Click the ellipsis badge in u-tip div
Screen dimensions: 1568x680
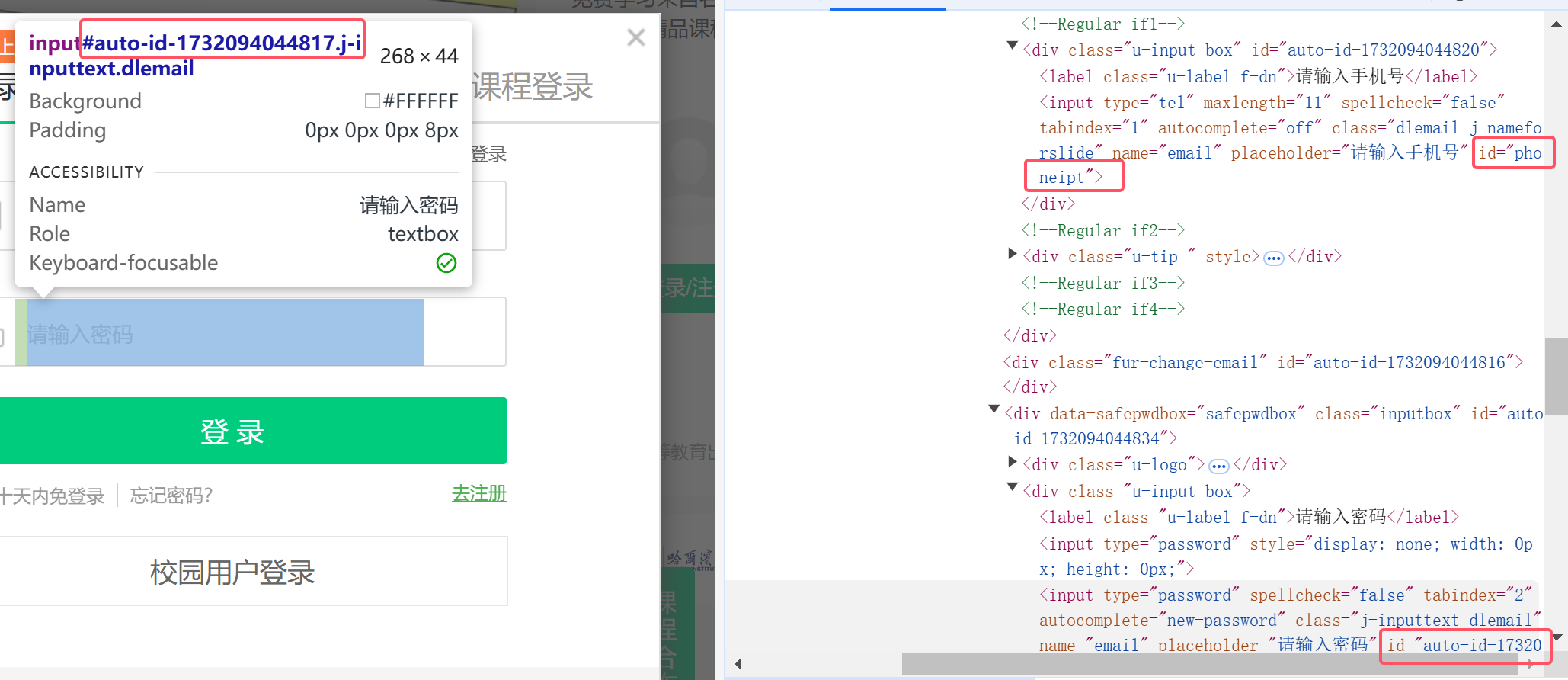tap(1273, 258)
